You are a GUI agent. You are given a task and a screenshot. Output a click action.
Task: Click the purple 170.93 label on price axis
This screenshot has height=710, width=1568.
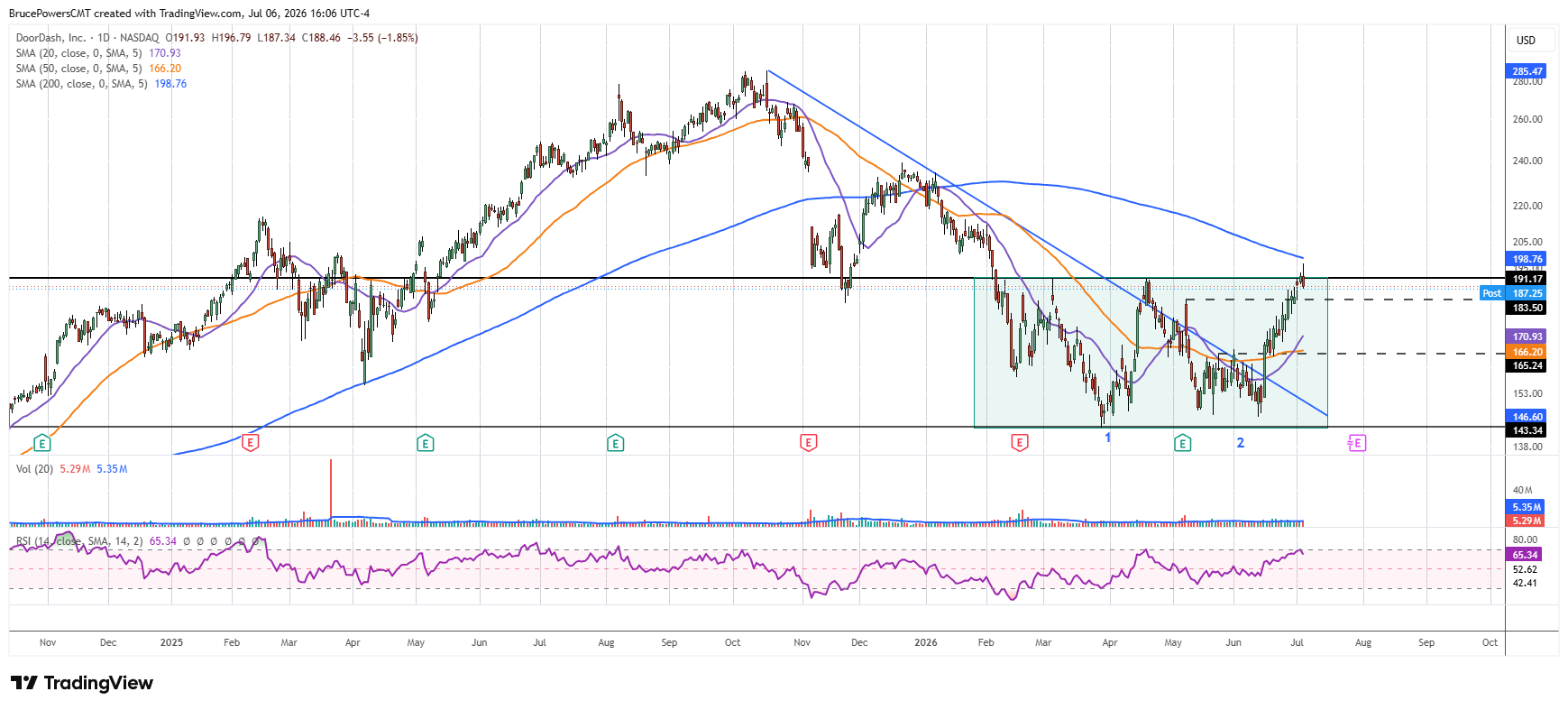pyautogui.click(x=1527, y=337)
